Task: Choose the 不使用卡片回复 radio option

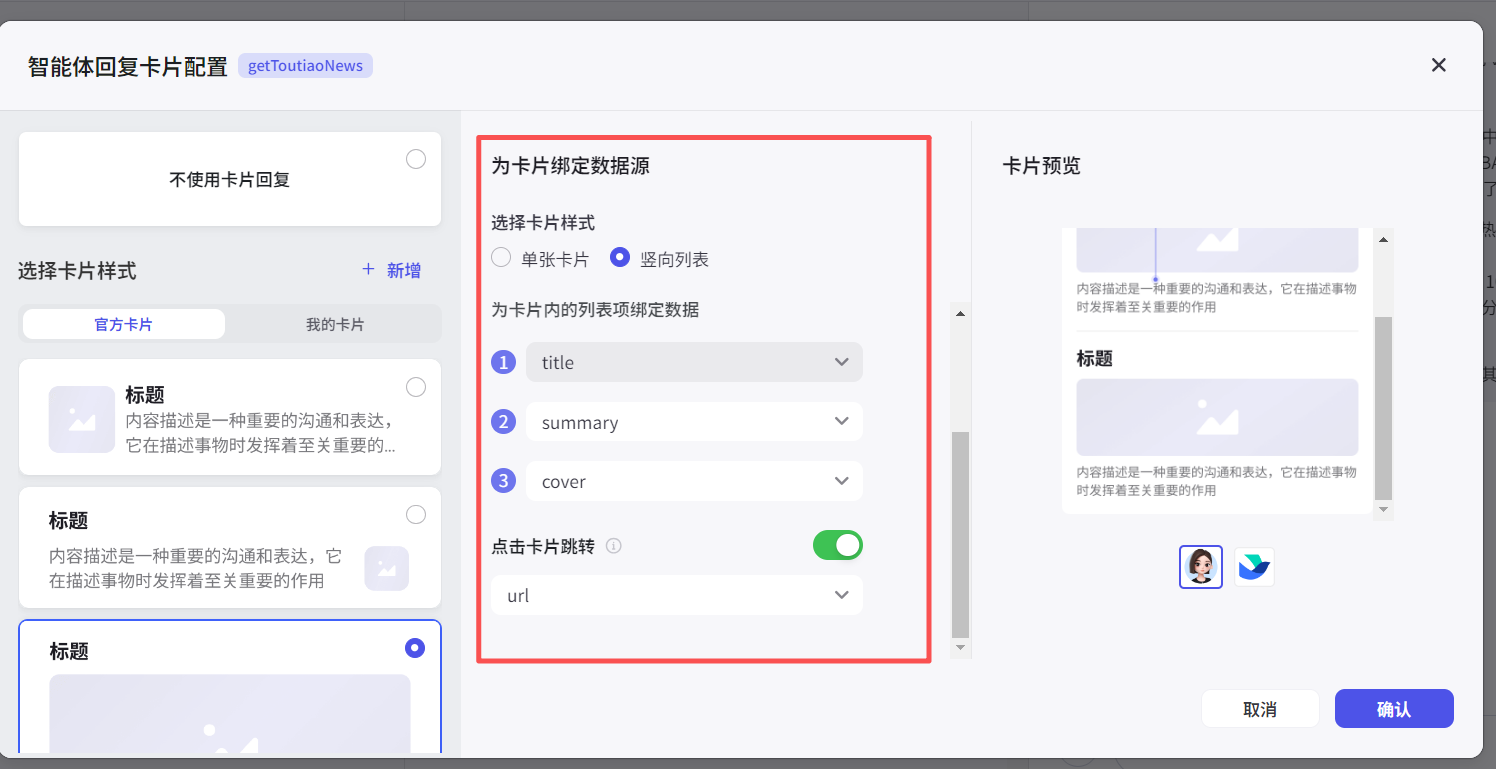Action: [415, 158]
